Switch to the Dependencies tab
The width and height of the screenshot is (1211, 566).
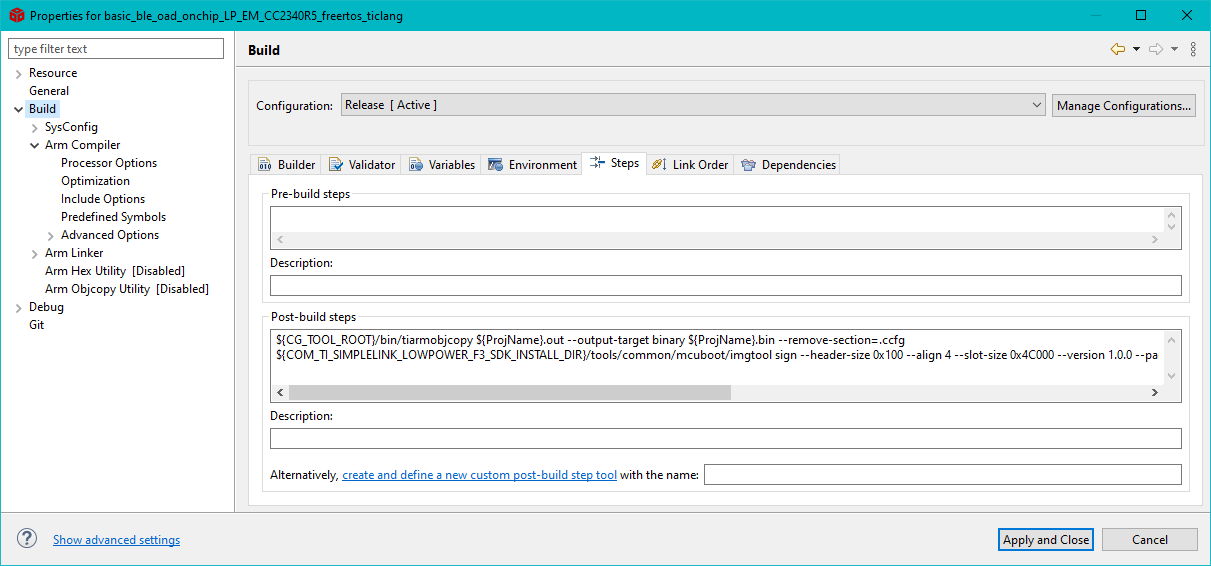click(787, 165)
